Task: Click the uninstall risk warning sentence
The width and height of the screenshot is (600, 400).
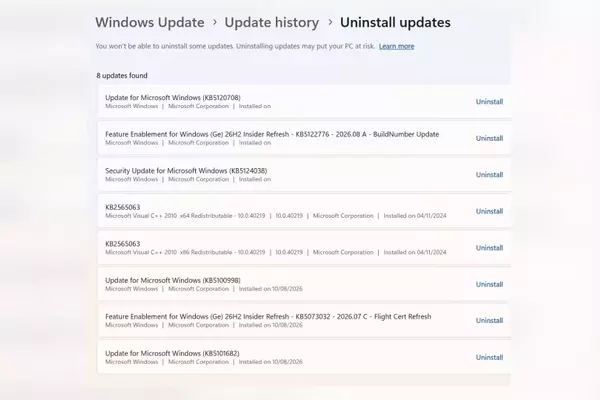Action: pos(235,46)
